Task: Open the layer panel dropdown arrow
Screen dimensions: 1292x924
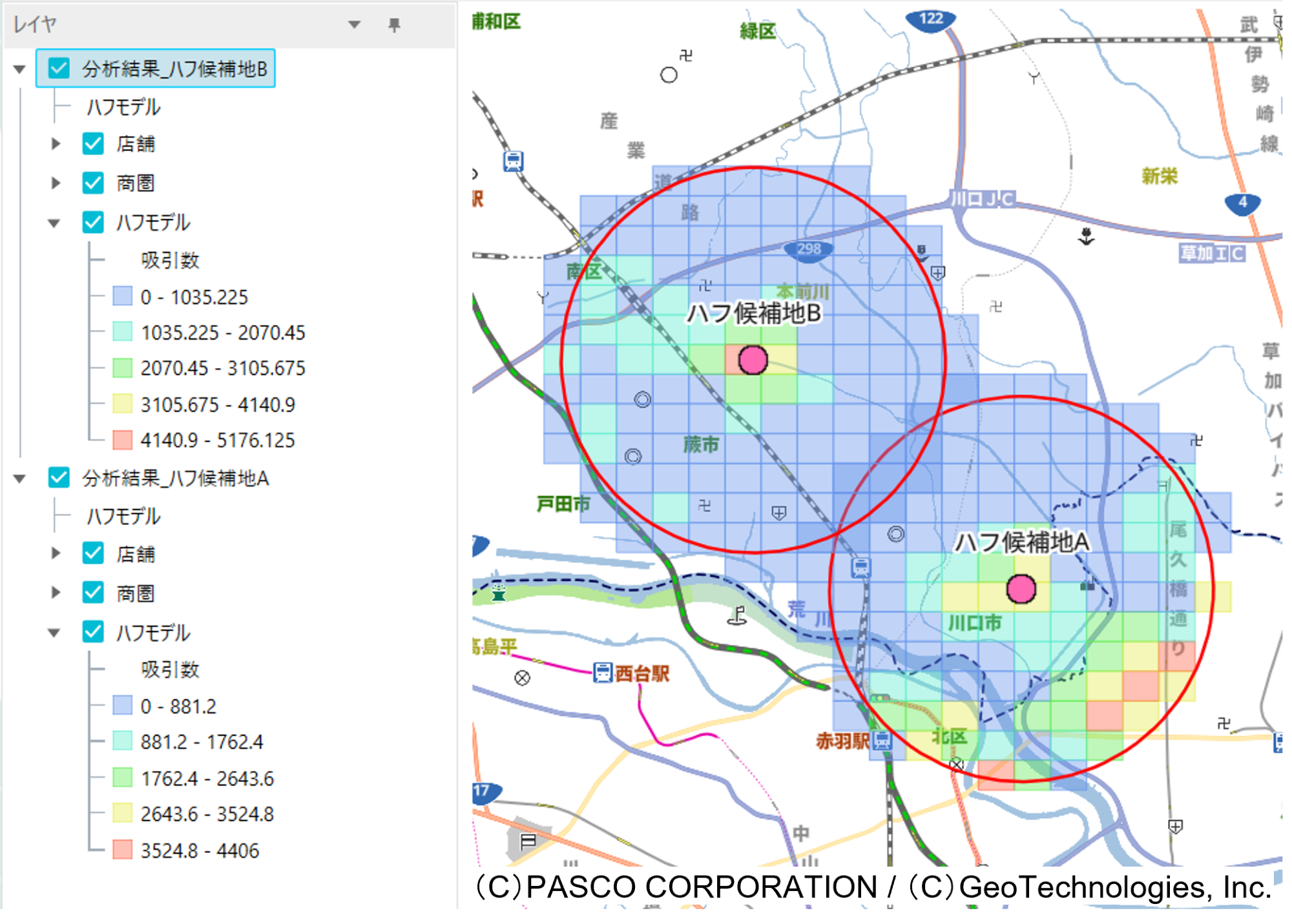Action: pyautogui.click(x=354, y=25)
